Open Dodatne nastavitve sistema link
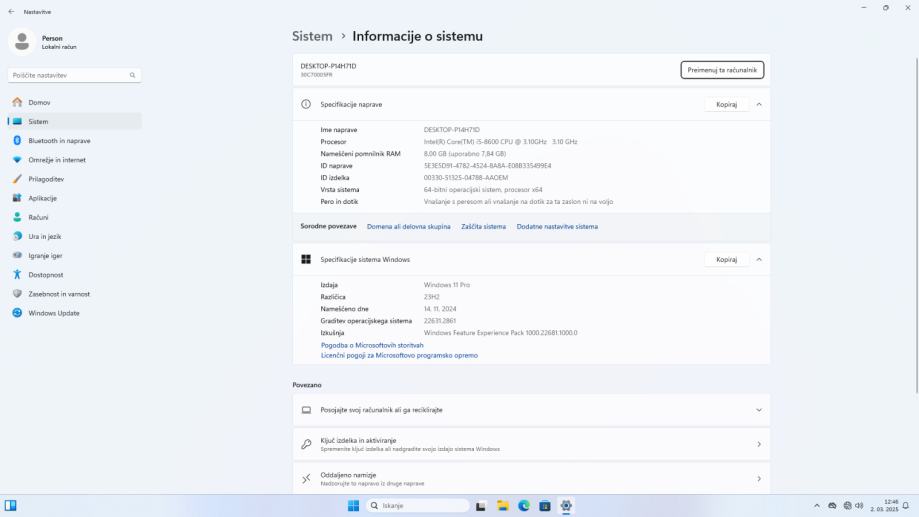Viewport: 919px width, 517px height. tap(557, 226)
